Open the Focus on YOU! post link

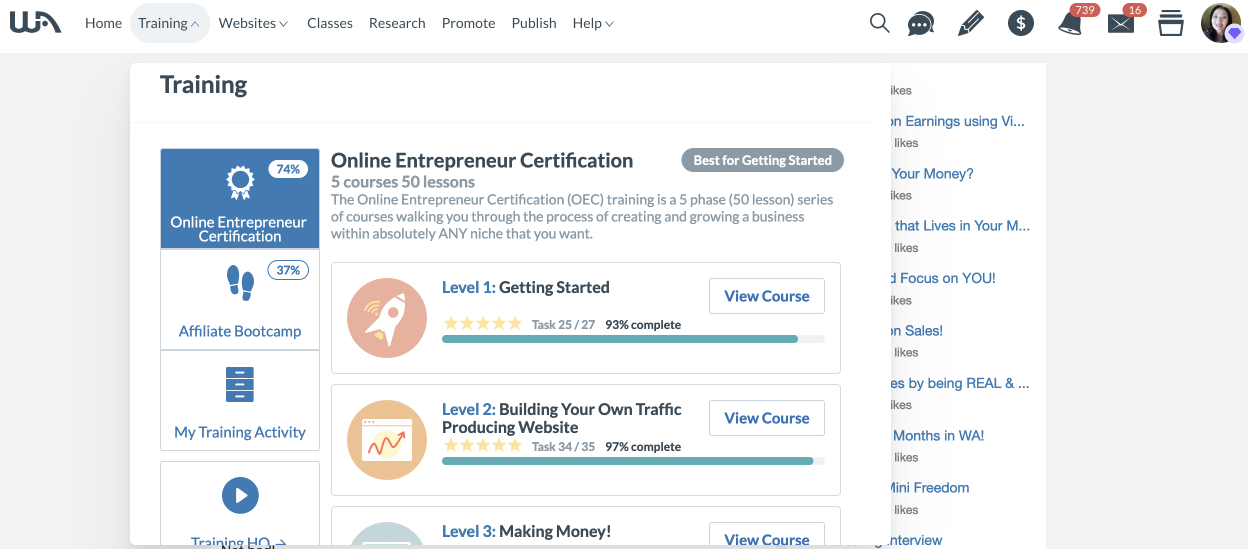tap(943, 278)
